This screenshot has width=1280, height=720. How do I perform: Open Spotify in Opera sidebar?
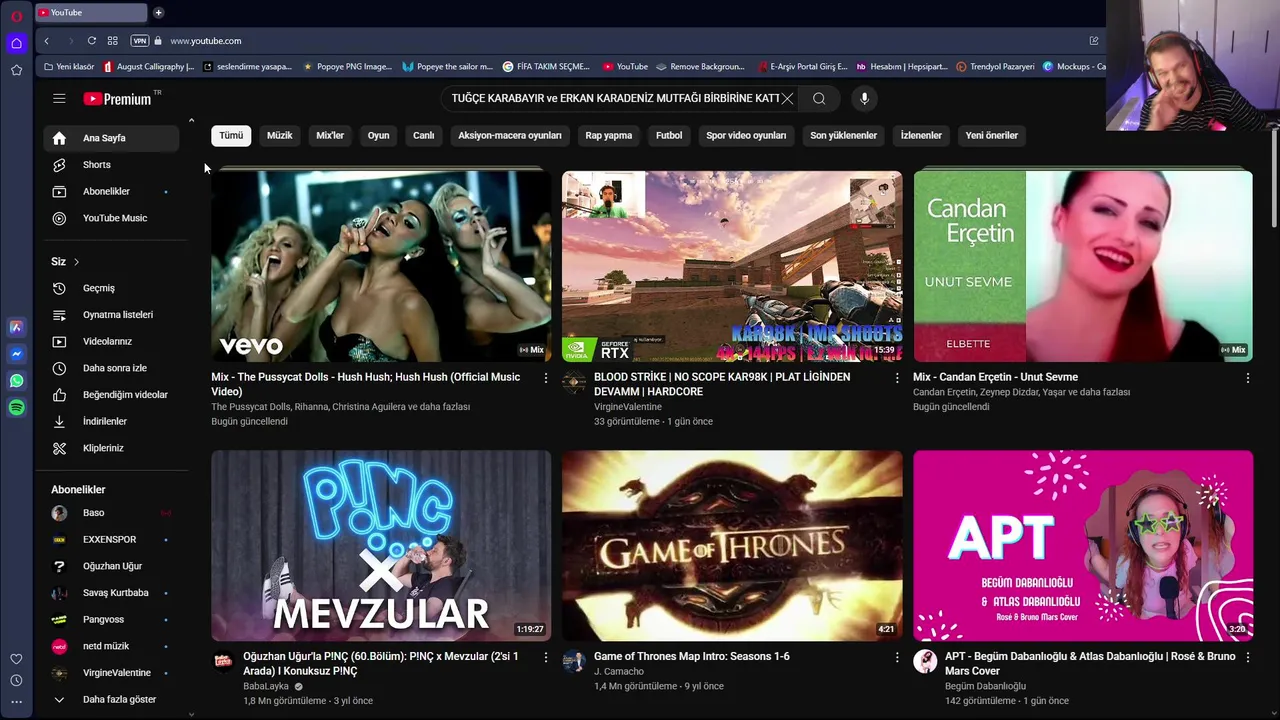[x=16, y=408]
